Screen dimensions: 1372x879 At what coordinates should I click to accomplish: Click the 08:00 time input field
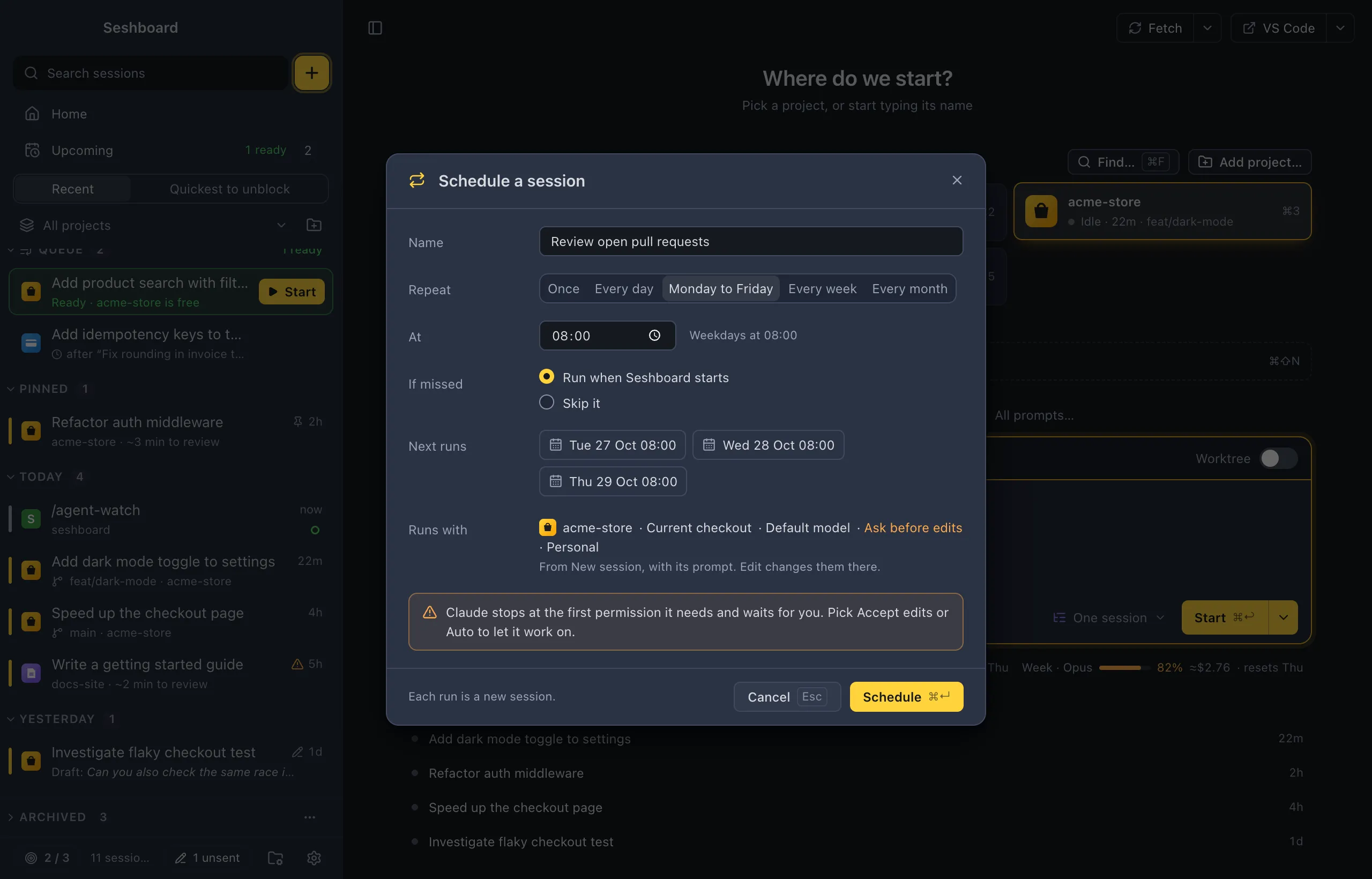[x=607, y=336]
